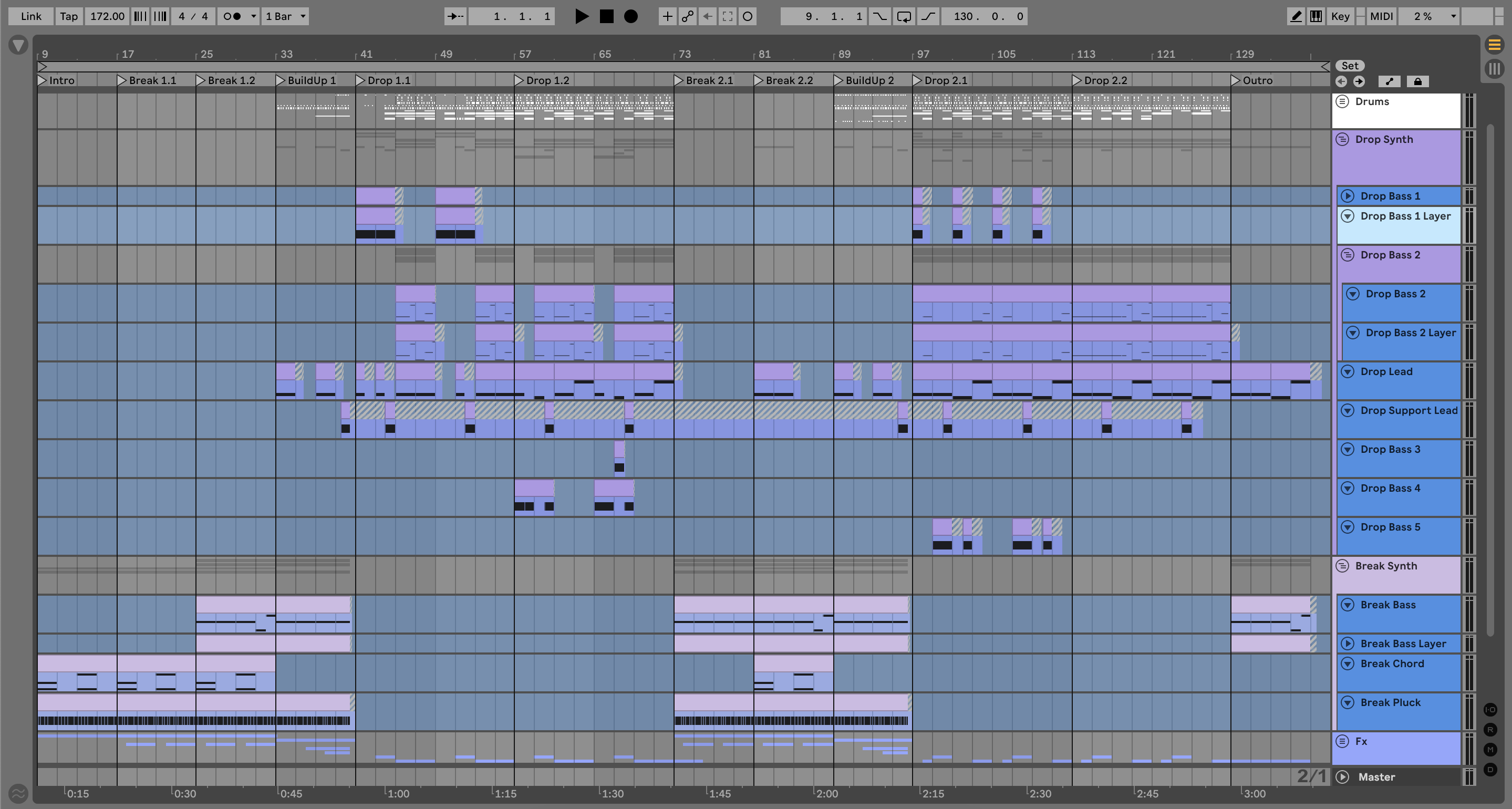This screenshot has width=1512, height=809.
Task: Fold the Drop Bass 2 group track
Action: tap(1348, 255)
